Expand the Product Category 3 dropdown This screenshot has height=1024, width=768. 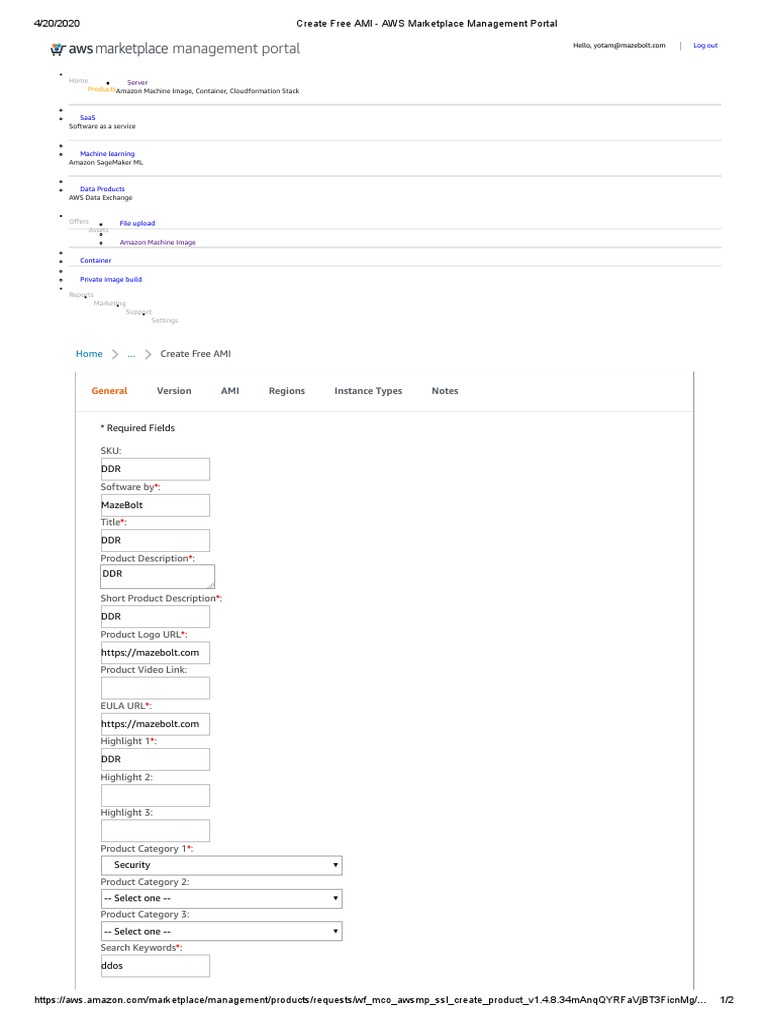[x=221, y=931]
